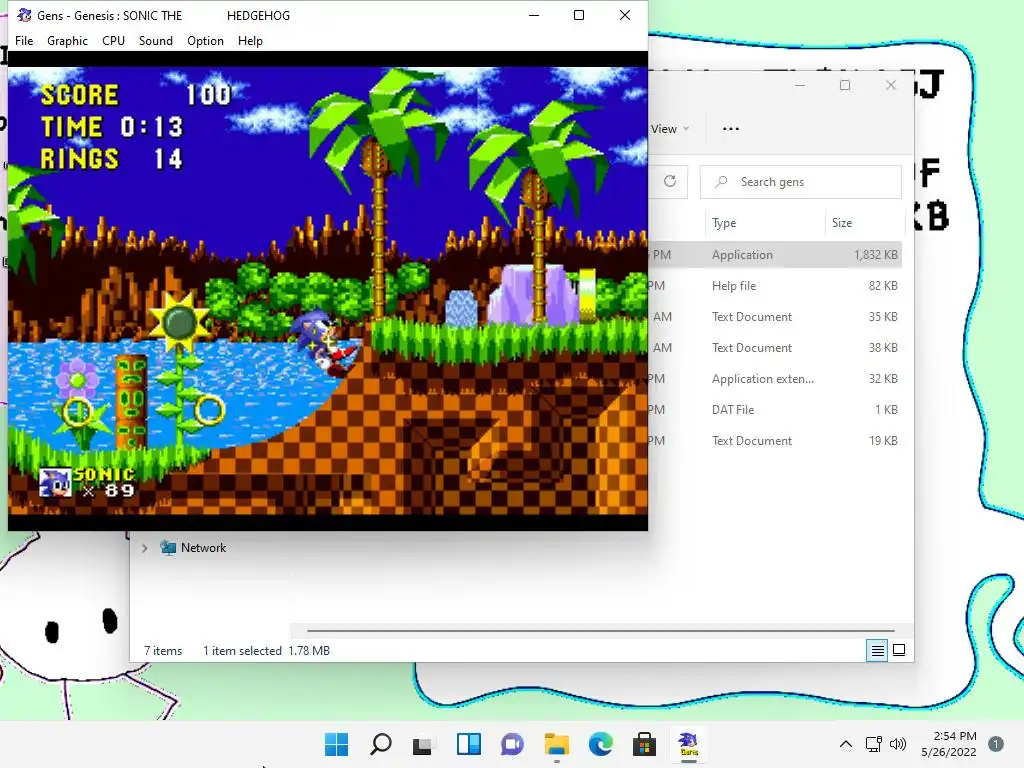Switch to details view layout icon
This screenshot has width=1024, height=768.
tap(877, 650)
